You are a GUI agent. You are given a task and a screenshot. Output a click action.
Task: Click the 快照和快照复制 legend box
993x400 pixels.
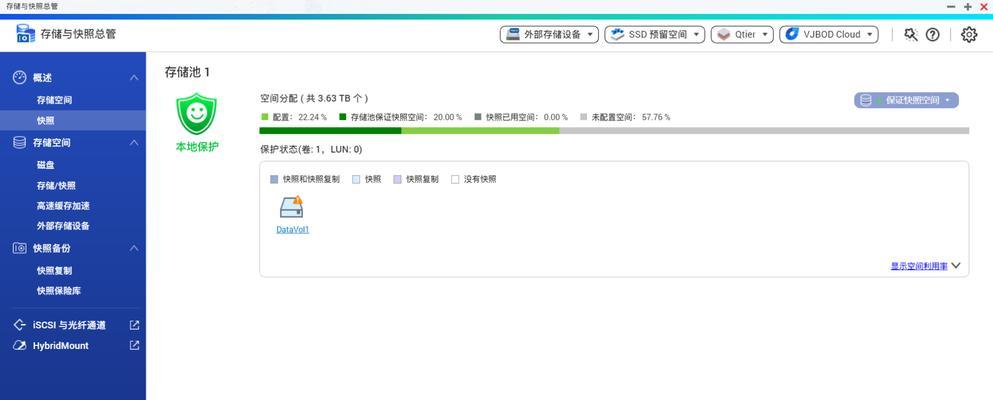pos(274,180)
